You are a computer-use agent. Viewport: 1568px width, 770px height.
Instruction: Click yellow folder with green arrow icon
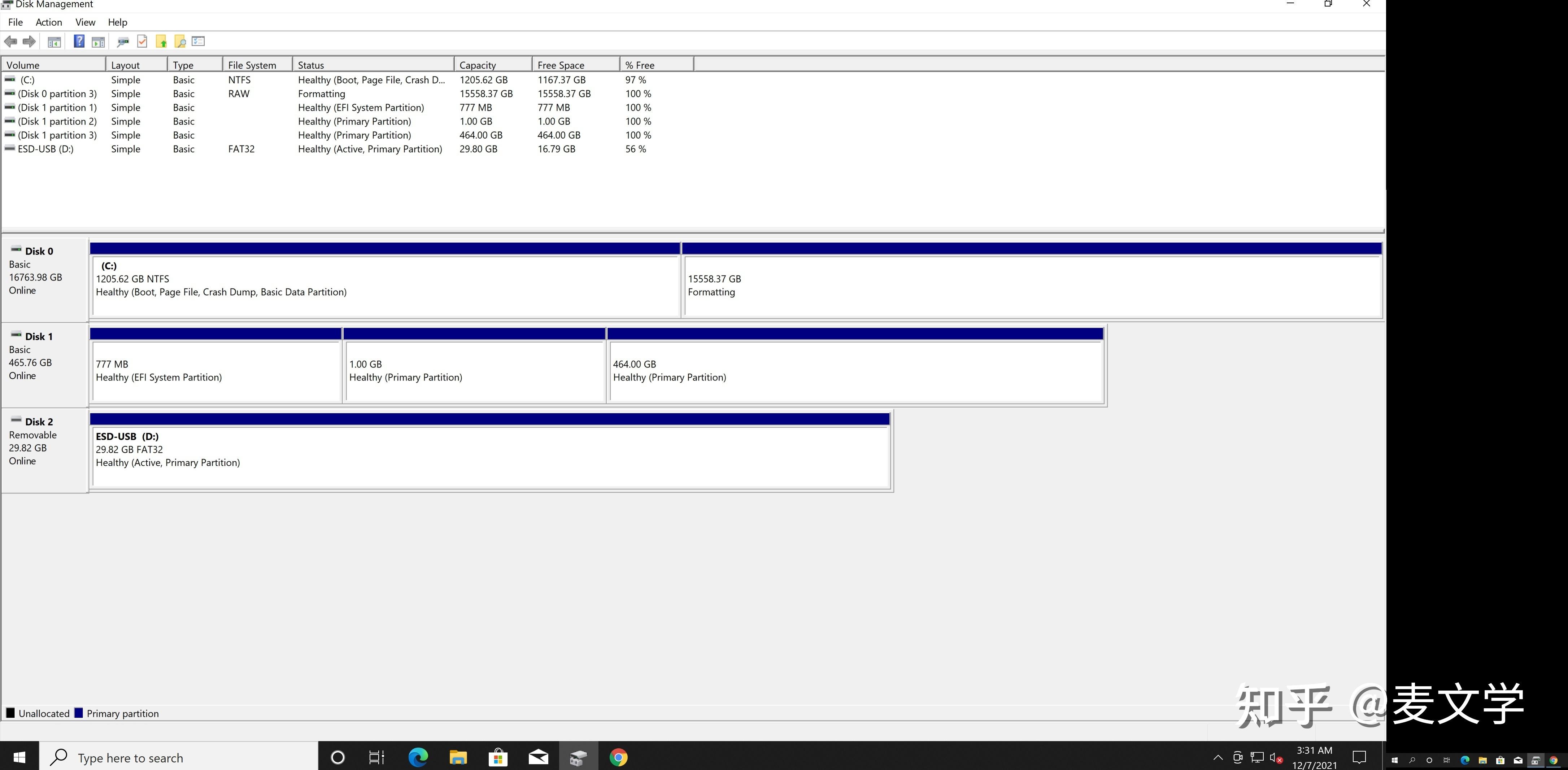pos(161,42)
